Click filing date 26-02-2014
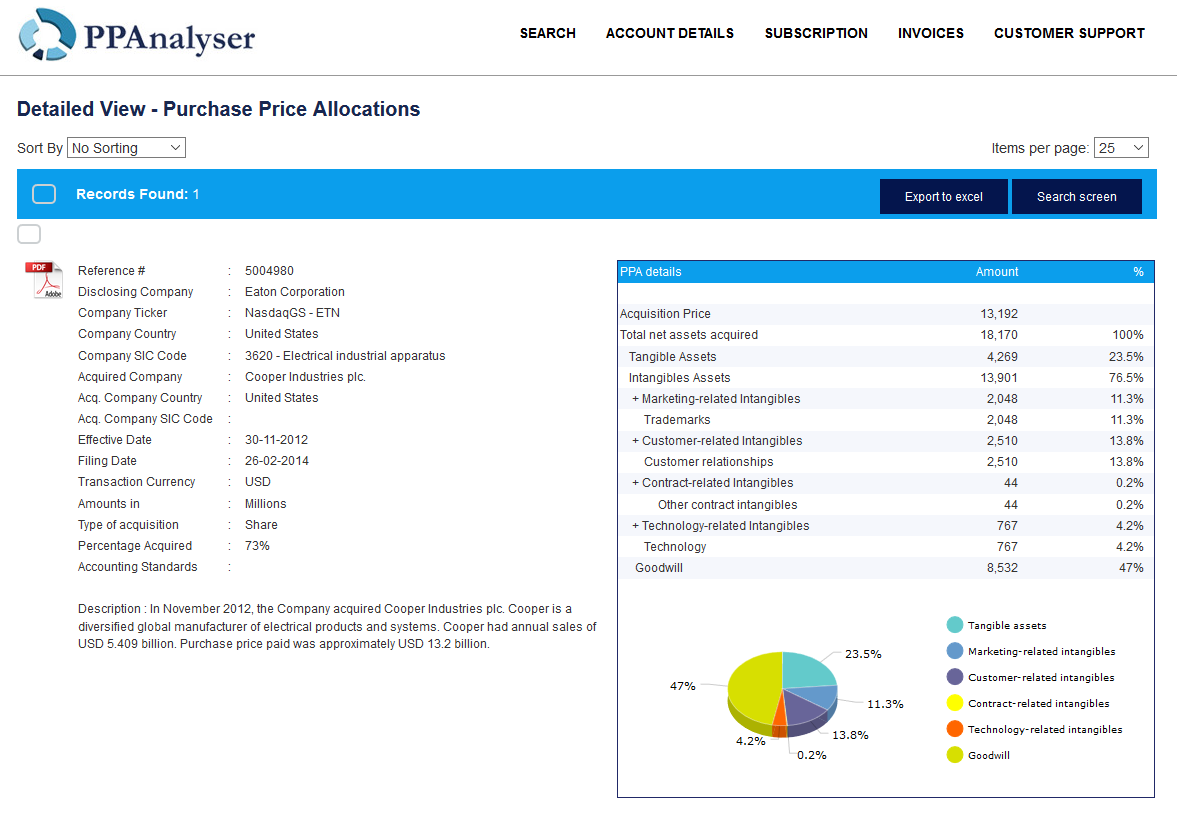 pyautogui.click(x=277, y=461)
